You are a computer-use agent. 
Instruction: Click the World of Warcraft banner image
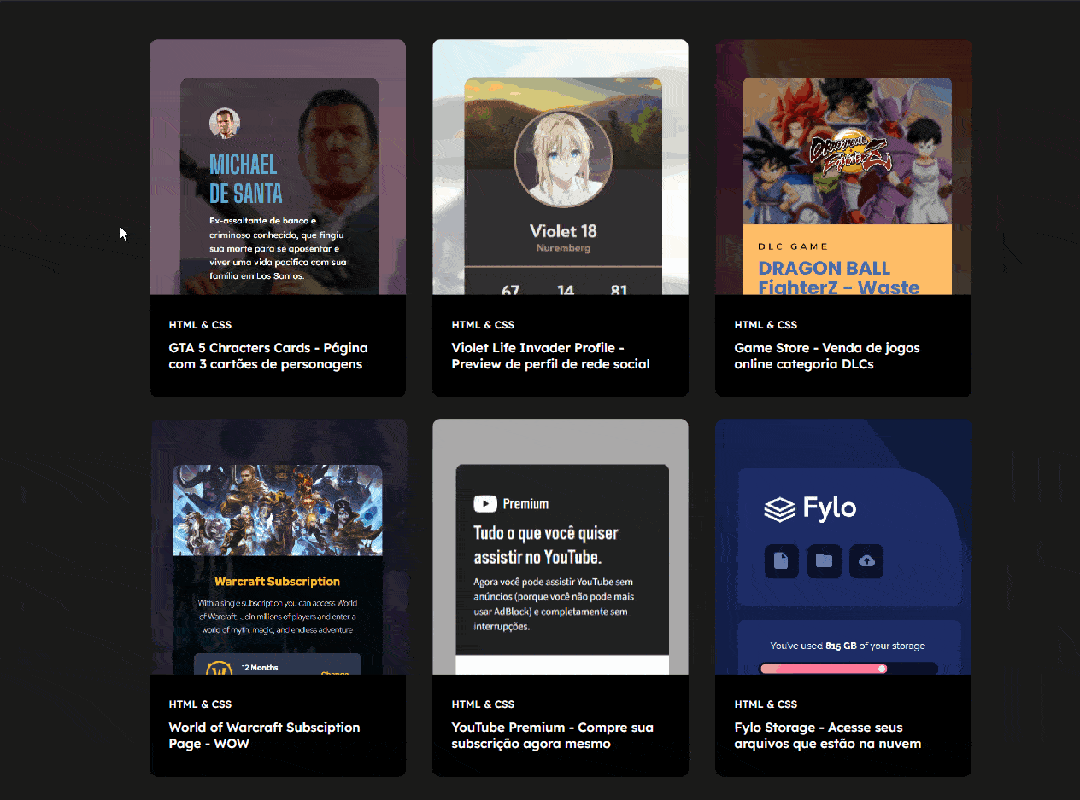click(278, 510)
